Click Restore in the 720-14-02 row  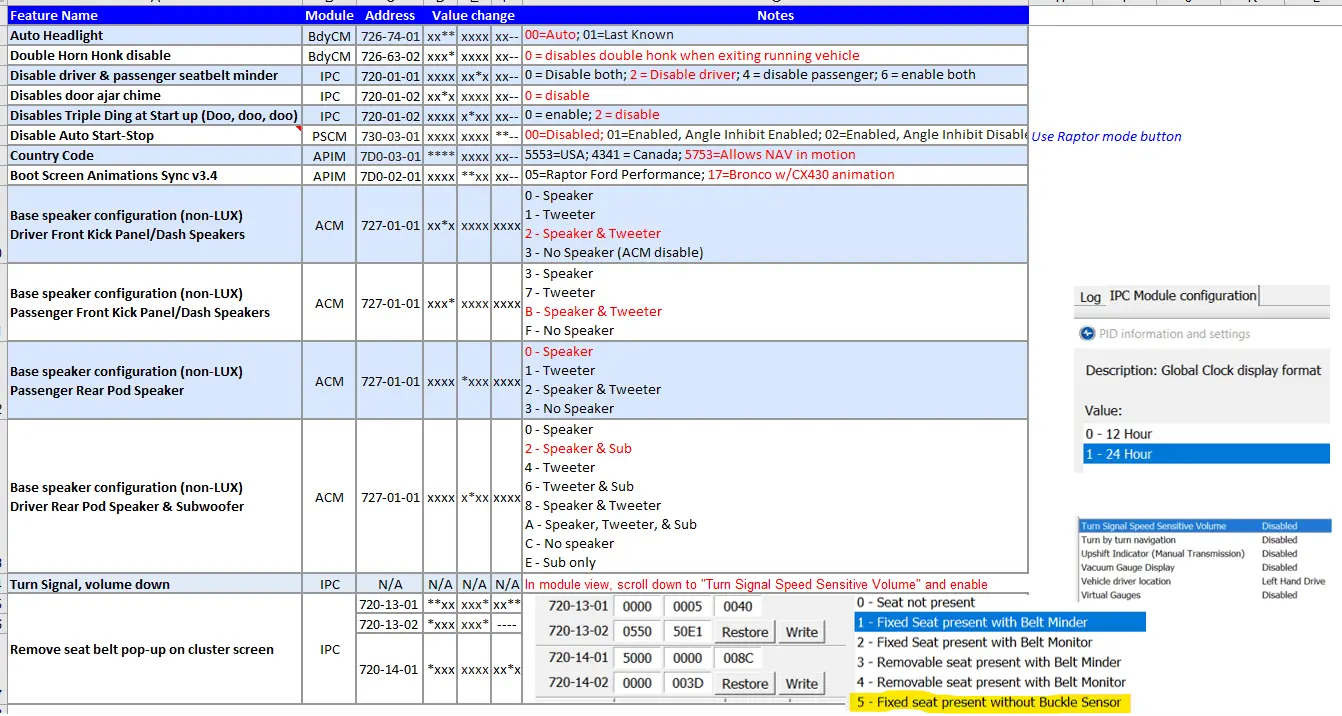tap(745, 684)
